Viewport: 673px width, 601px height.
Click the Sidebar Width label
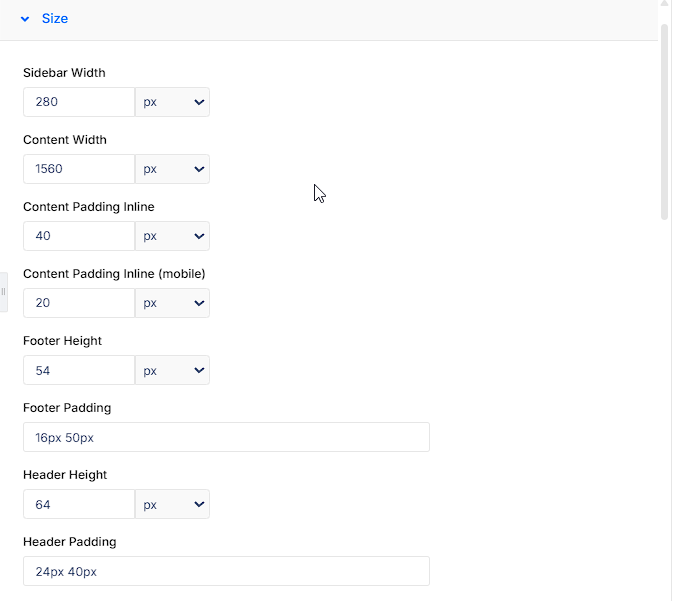point(64,73)
